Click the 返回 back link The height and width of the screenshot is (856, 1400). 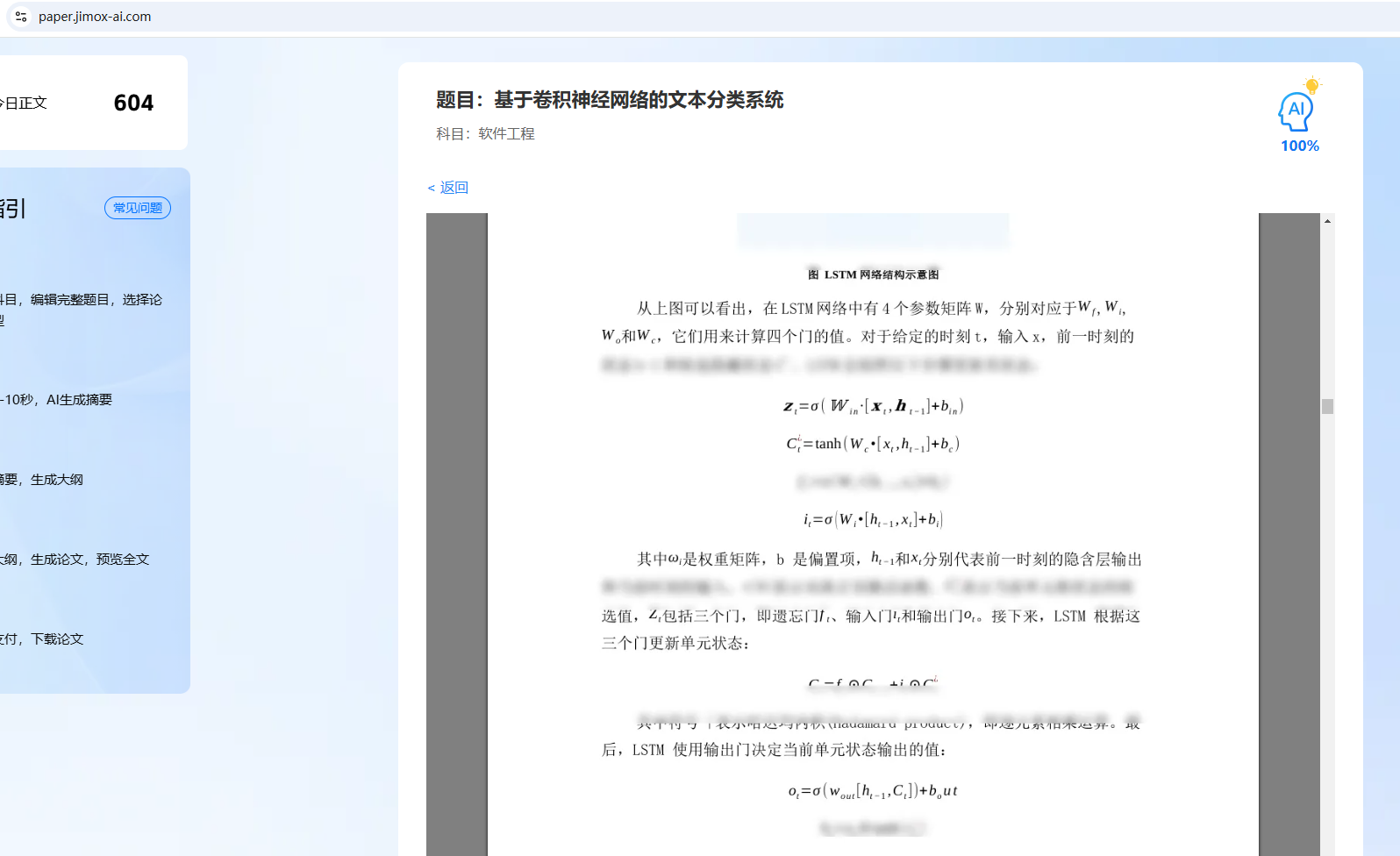point(448,188)
